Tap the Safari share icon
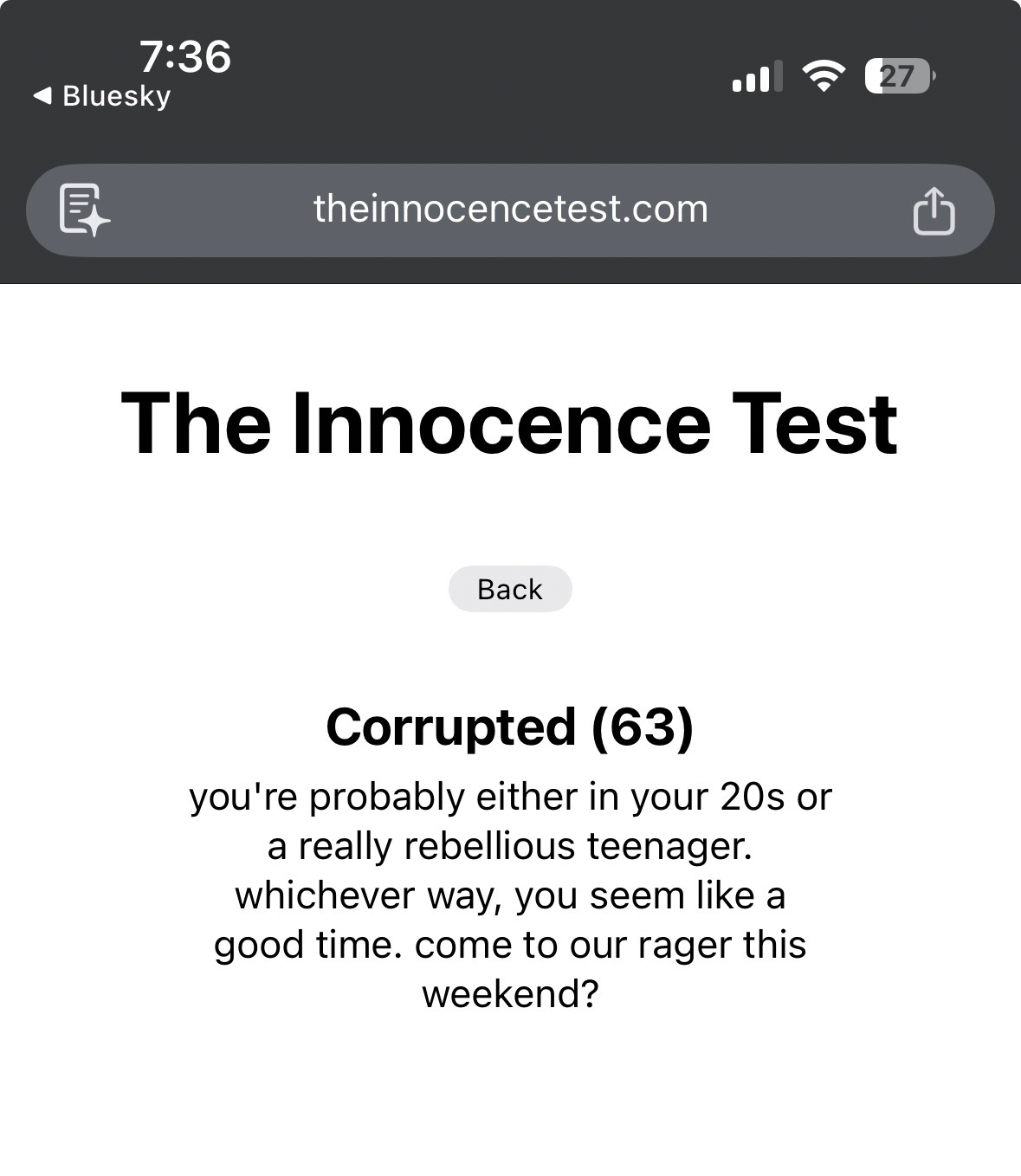 point(934,210)
